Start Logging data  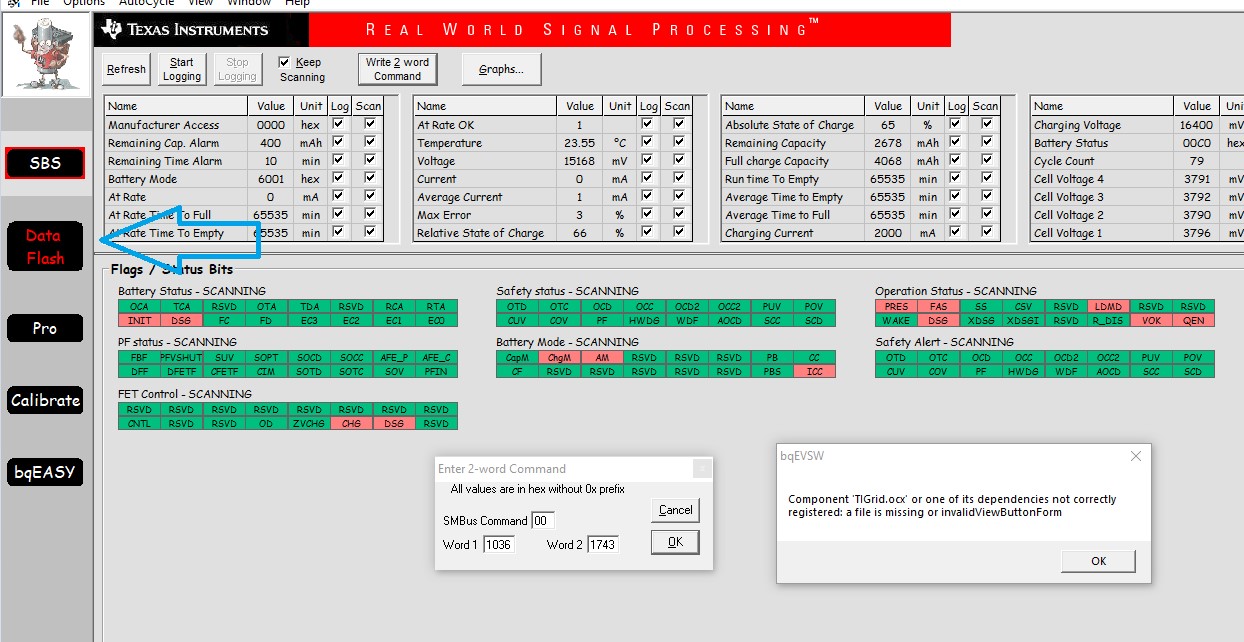point(182,69)
